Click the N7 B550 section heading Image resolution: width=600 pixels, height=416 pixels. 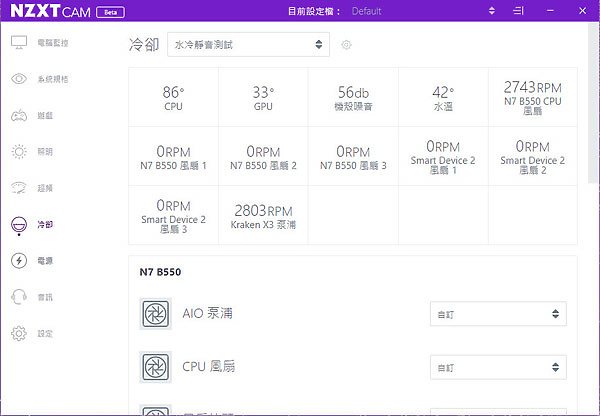(160, 272)
